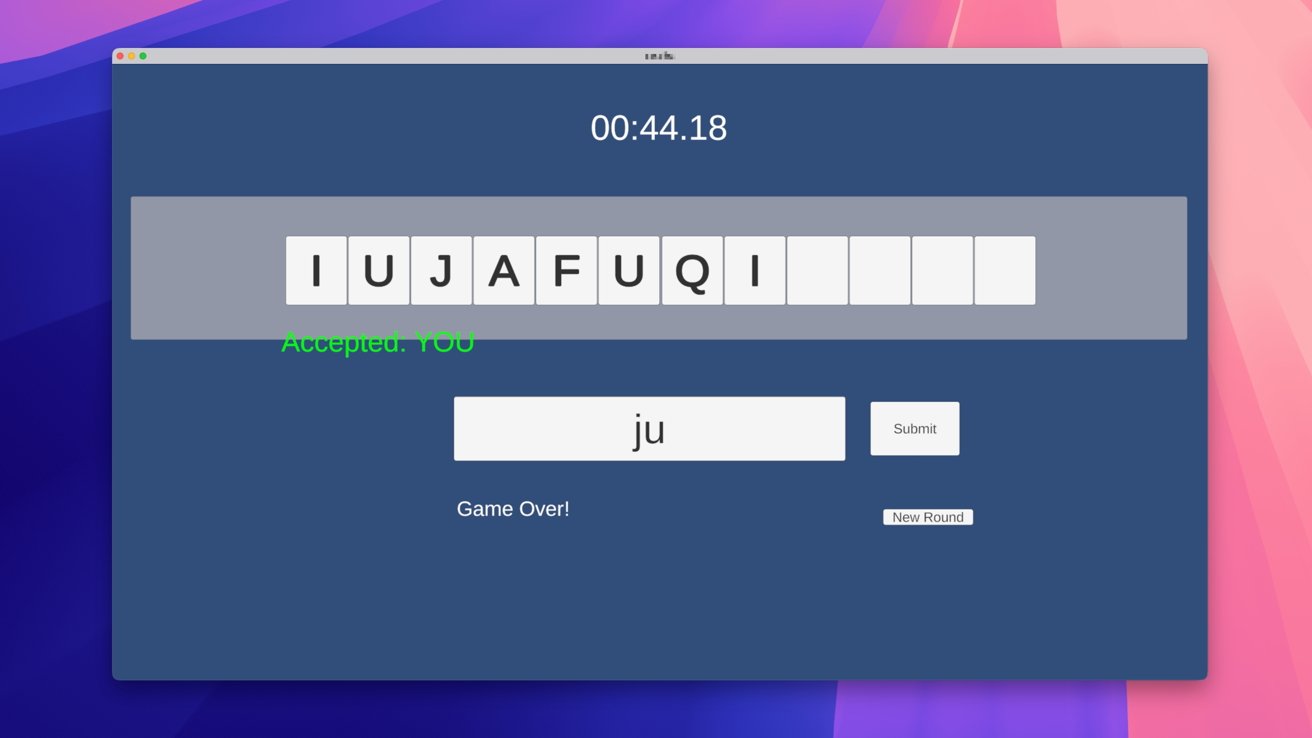Start a New Round
Viewport: 1312px width, 738px height.
pos(928,517)
